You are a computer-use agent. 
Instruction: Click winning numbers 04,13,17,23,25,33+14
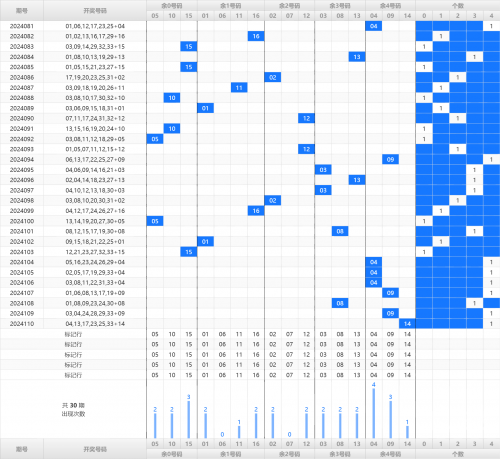click(x=95, y=324)
